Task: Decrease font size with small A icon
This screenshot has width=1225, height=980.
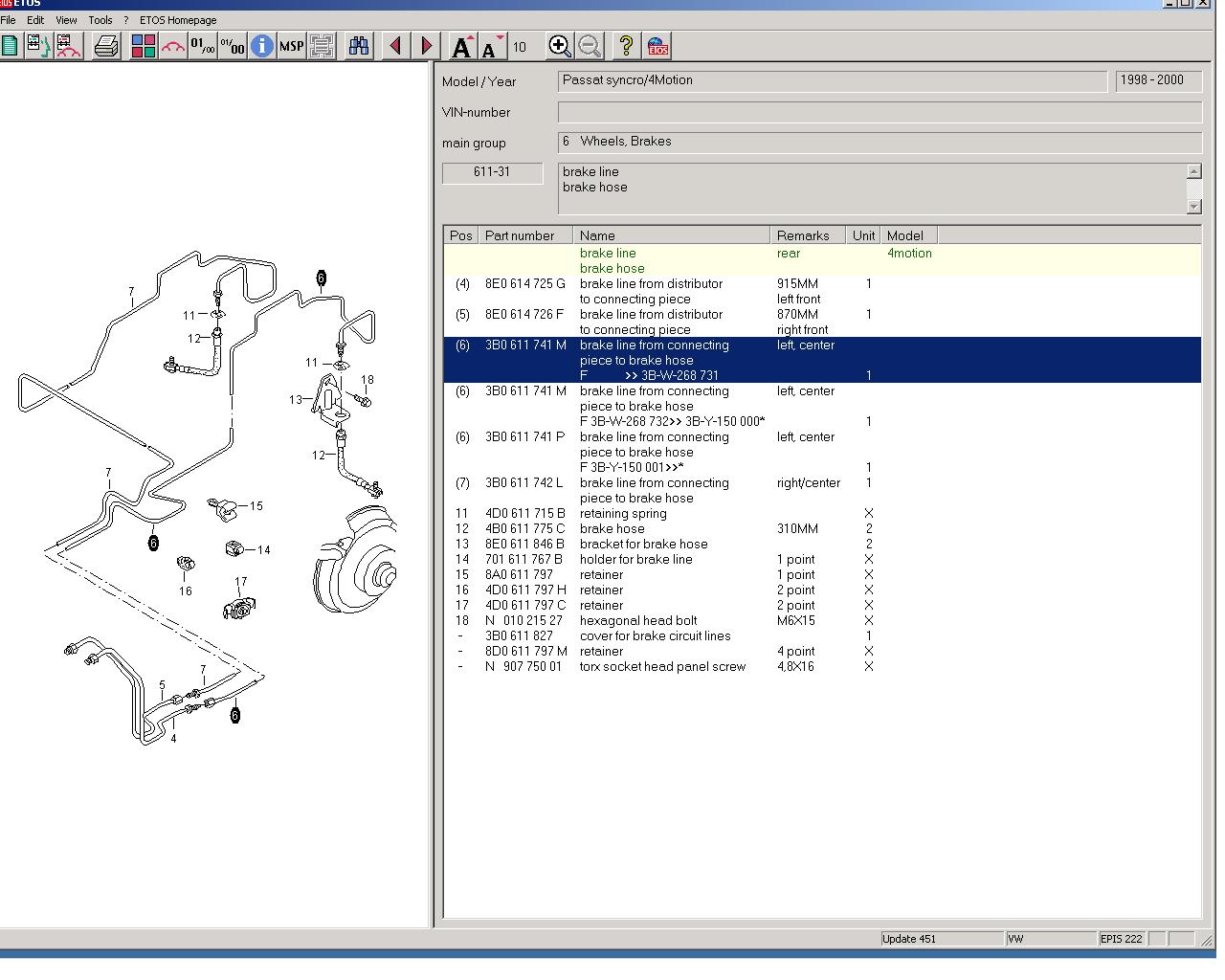Action: (x=491, y=46)
